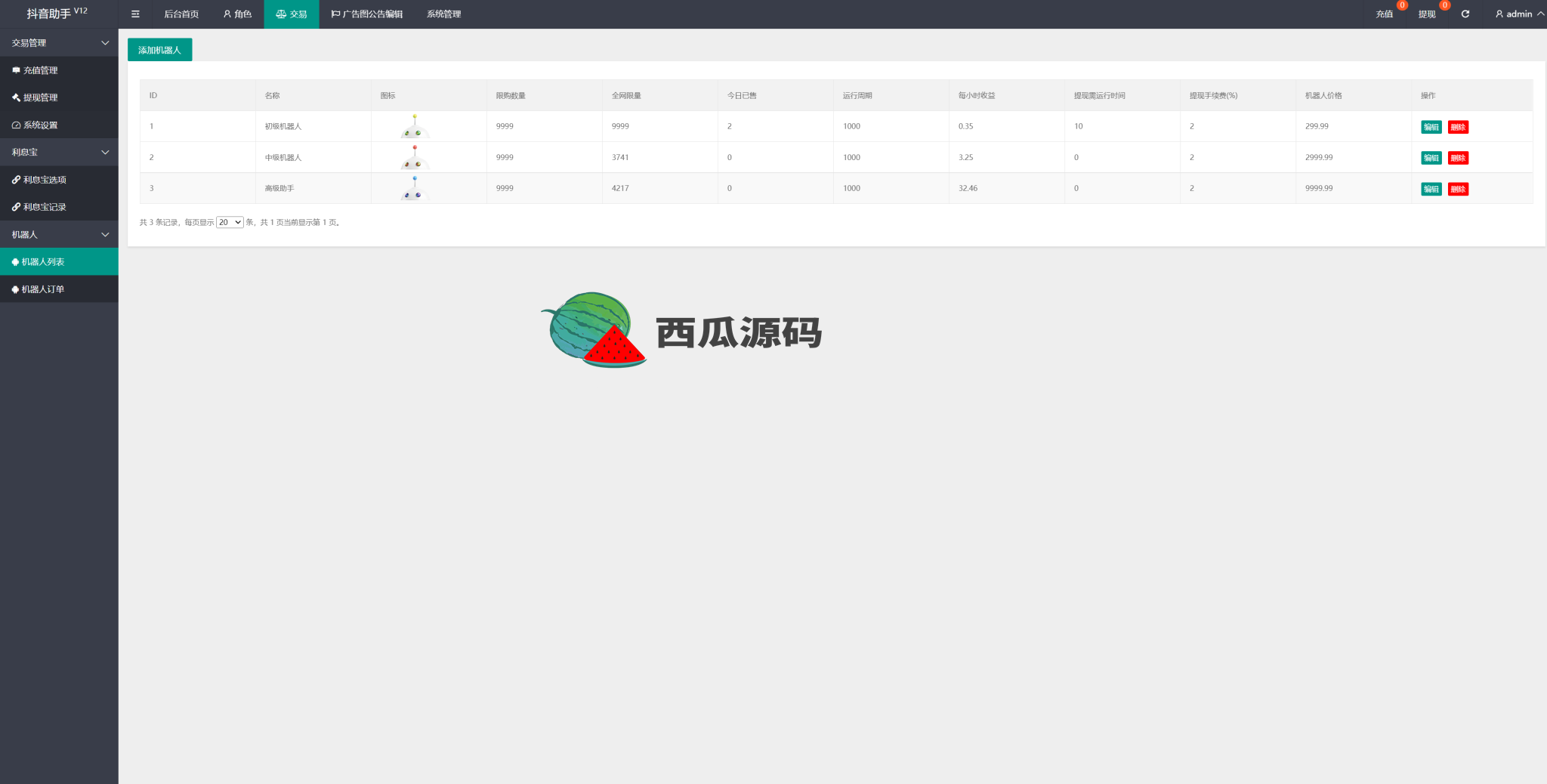This screenshot has width=1547, height=784.
Task: Click the 添加机器人 button
Action: point(159,50)
